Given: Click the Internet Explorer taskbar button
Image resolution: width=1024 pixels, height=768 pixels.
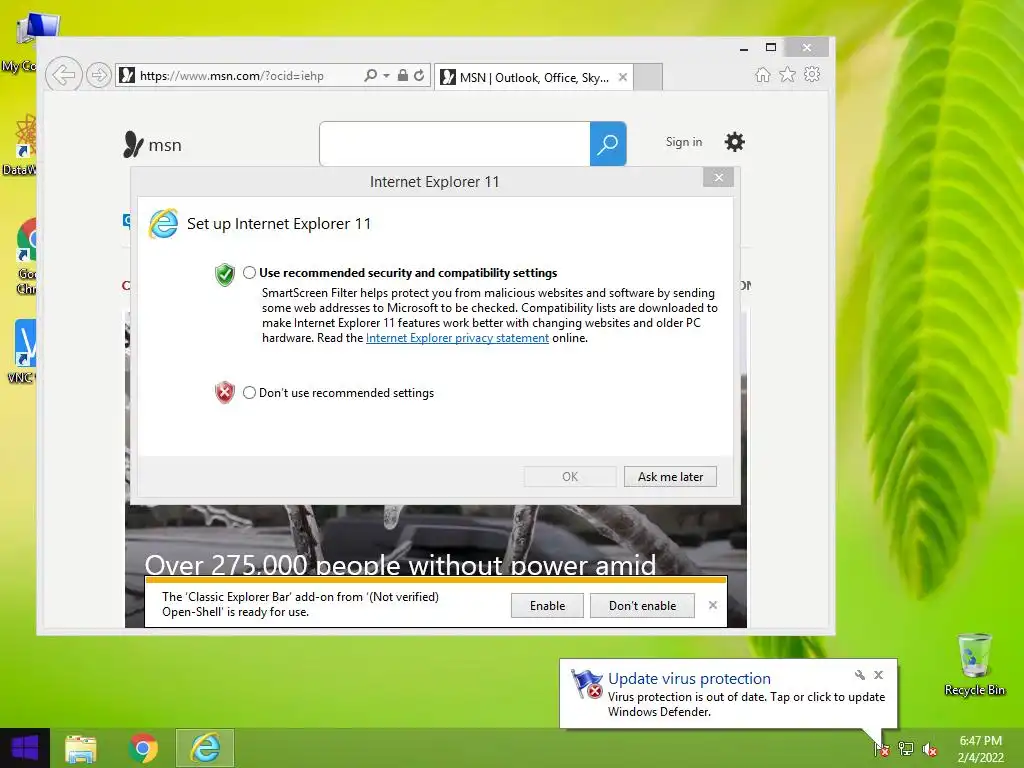Looking at the screenshot, I should click(x=205, y=748).
